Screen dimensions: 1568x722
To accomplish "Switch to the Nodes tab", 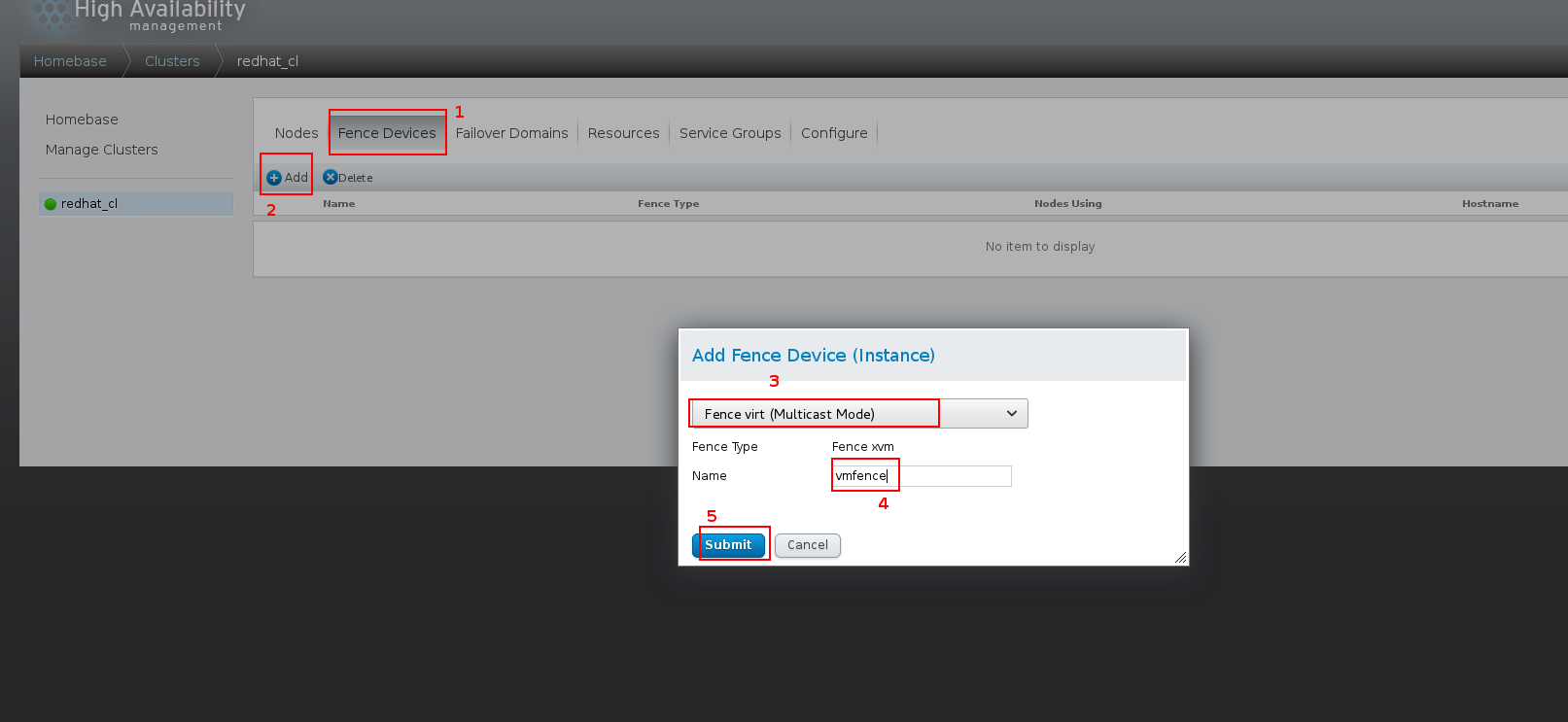I will click(x=296, y=133).
